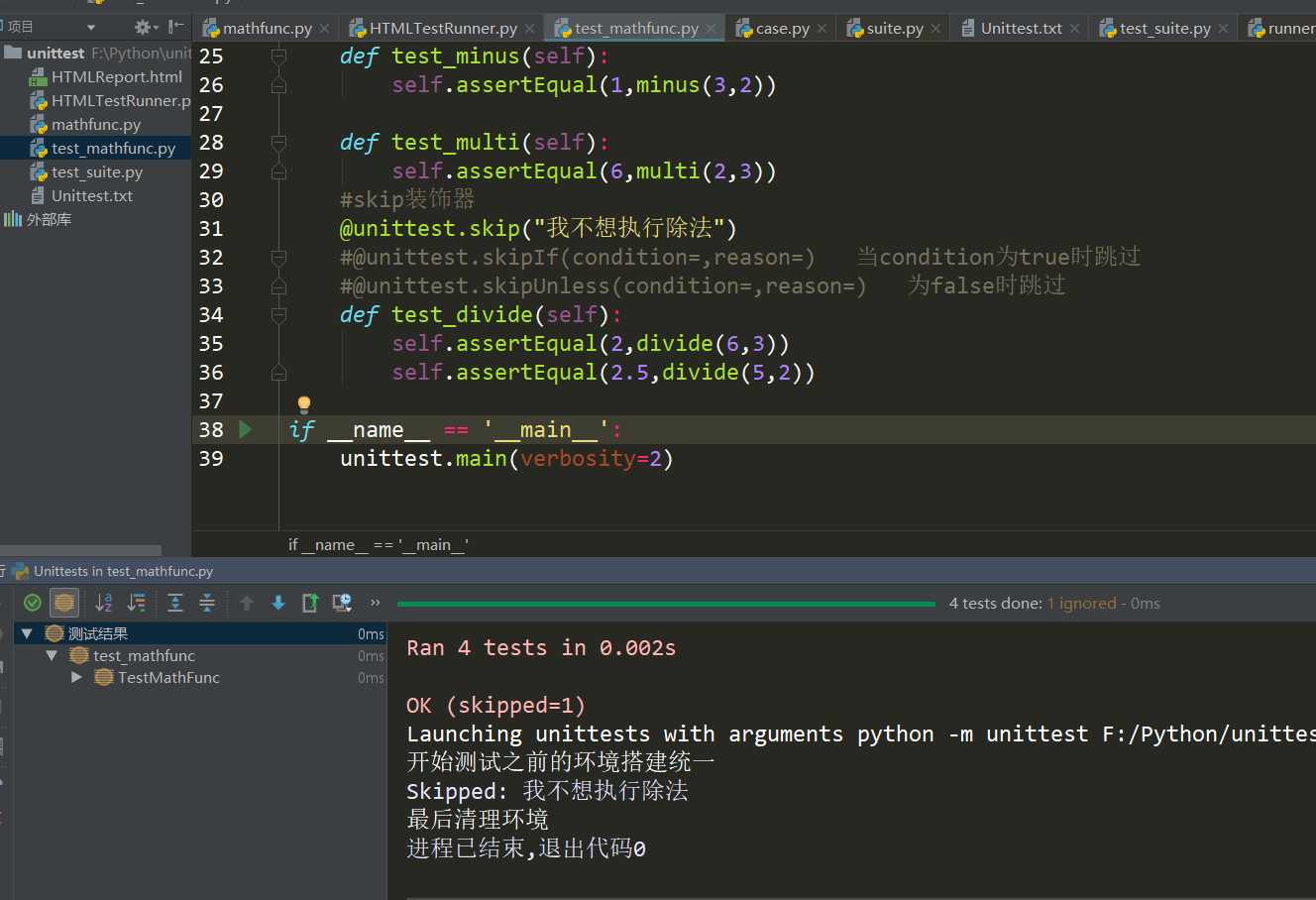Close the case.py tab
The height and width of the screenshot is (900, 1316).
click(822, 29)
